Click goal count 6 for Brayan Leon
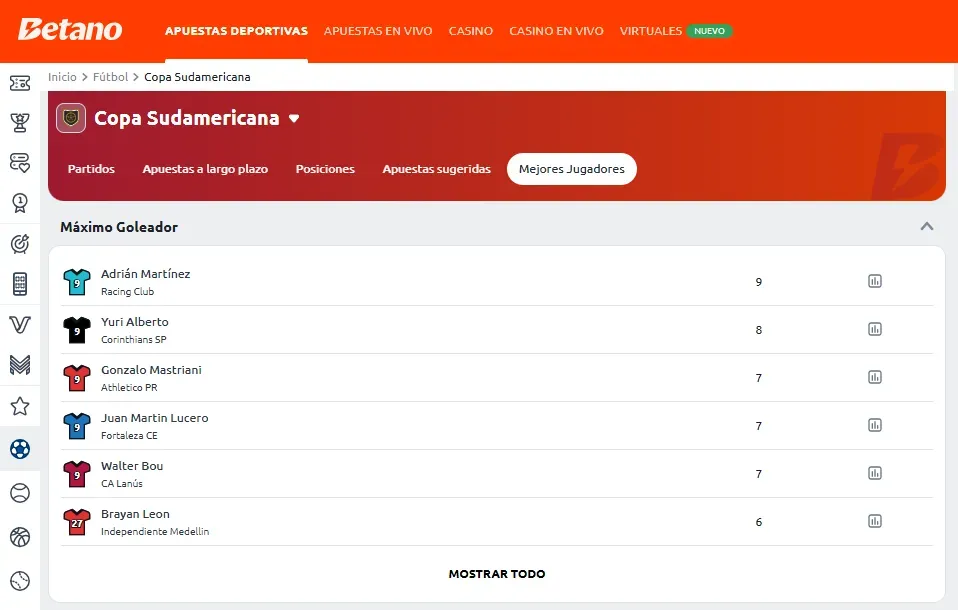The height and width of the screenshot is (610, 958). coord(759,522)
